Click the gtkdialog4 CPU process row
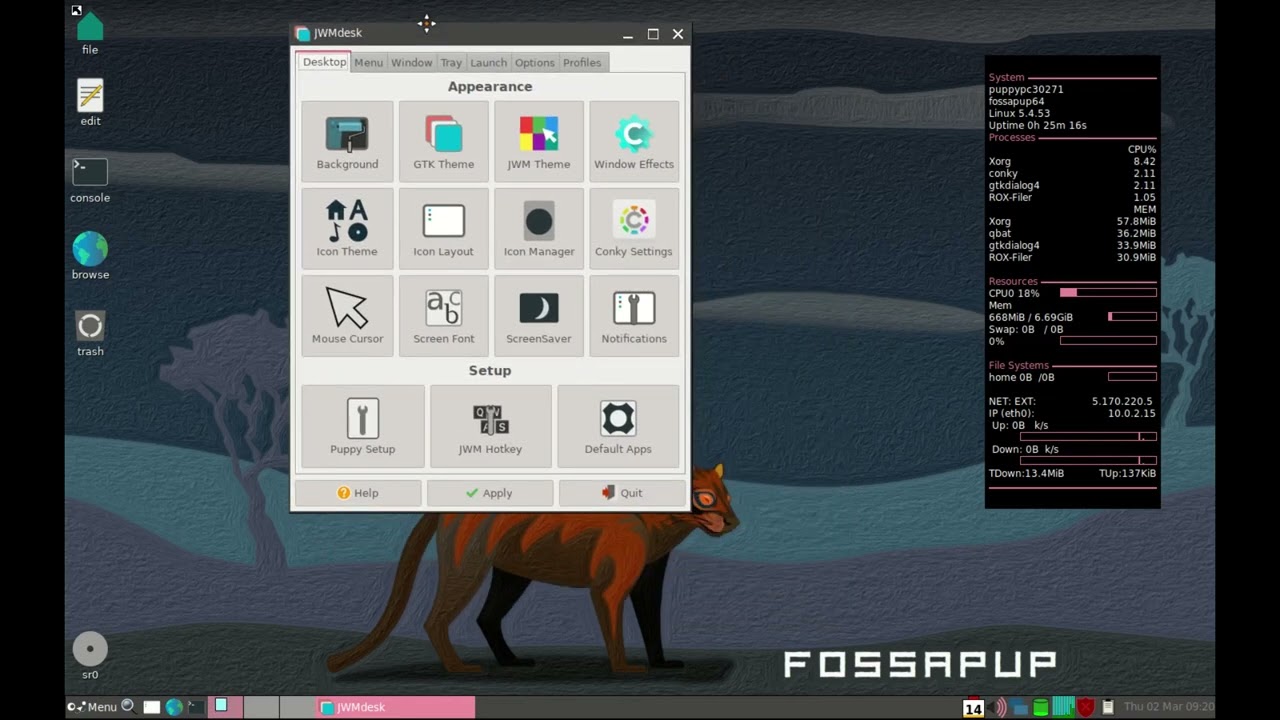Screen dimensions: 1280x720 1072,185
